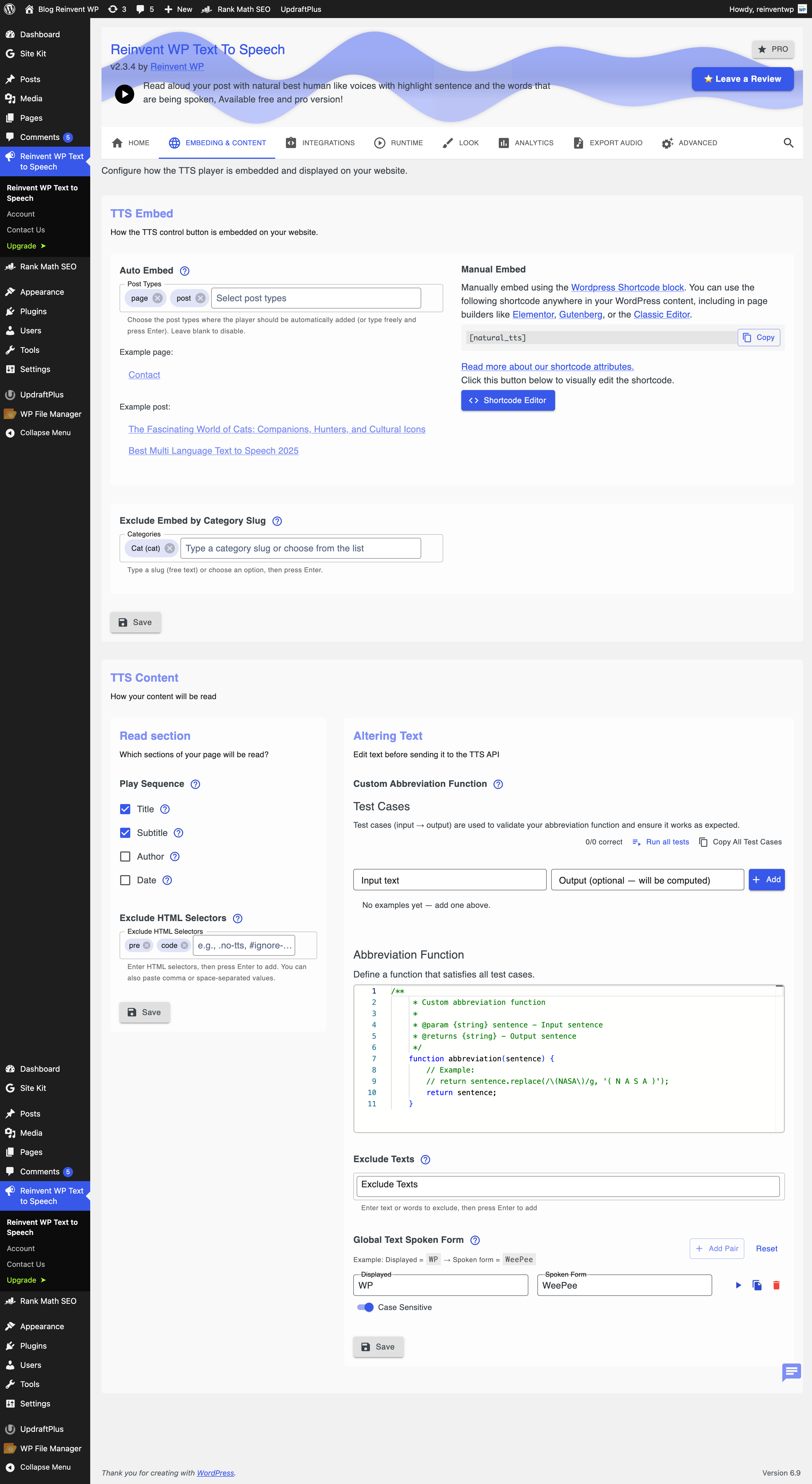Screen dimensions: 812x1484
Task: Open the Auto Embed help tooltip icon
Action: tap(184, 270)
